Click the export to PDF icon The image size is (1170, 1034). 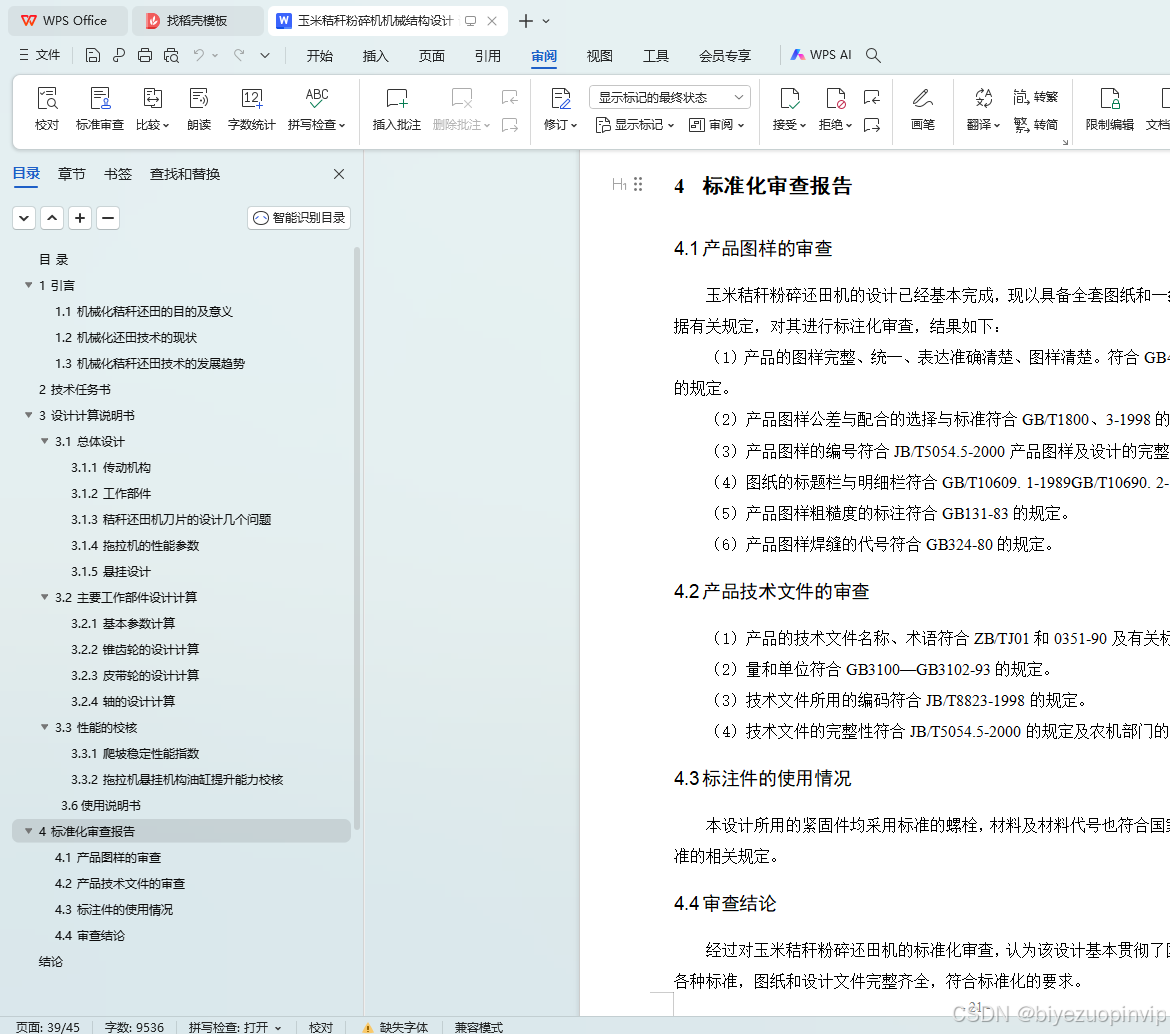119,55
